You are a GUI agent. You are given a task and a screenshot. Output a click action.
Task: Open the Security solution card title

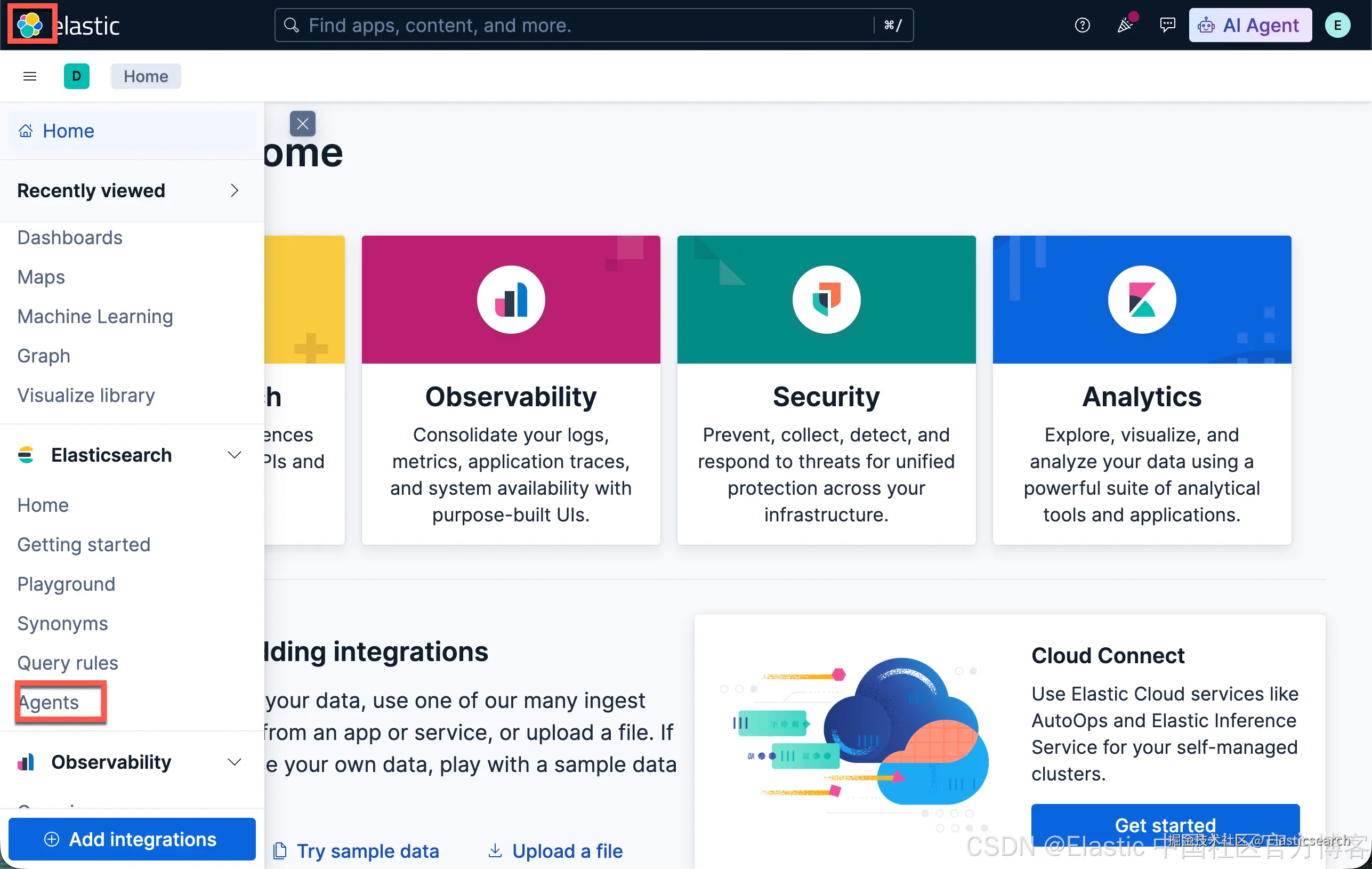826,397
